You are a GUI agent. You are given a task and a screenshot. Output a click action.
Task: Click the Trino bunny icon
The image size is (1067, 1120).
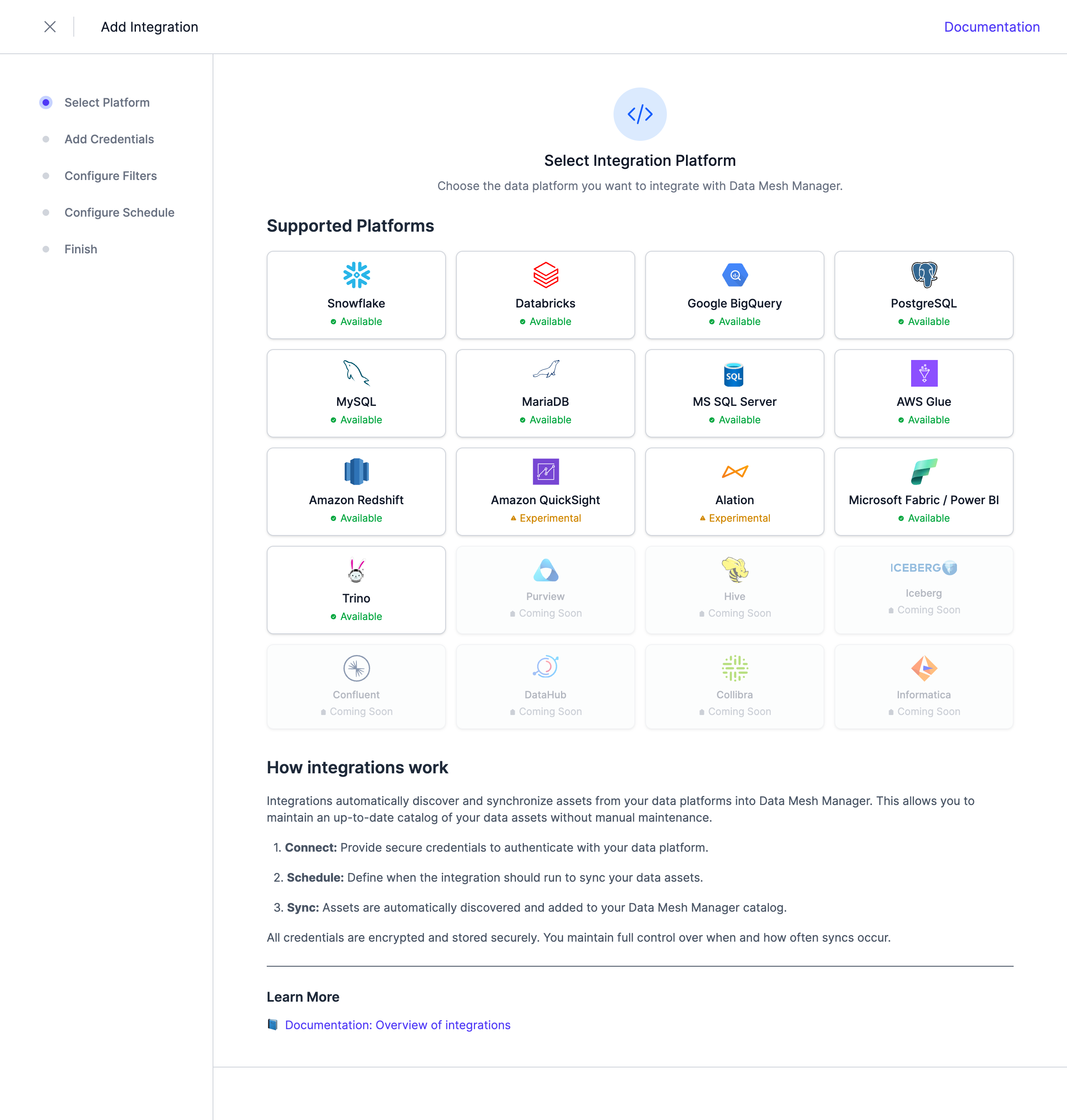click(357, 570)
